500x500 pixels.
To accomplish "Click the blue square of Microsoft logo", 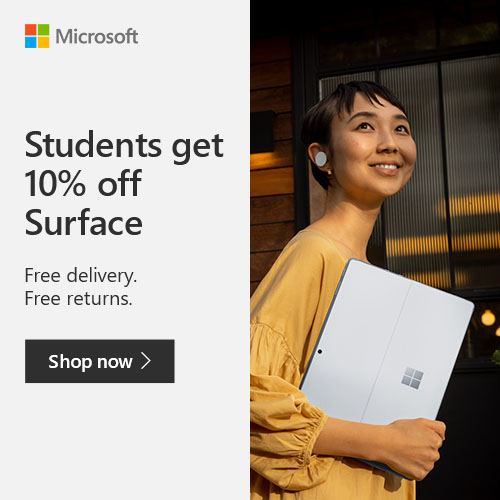I will coord(31,42).
